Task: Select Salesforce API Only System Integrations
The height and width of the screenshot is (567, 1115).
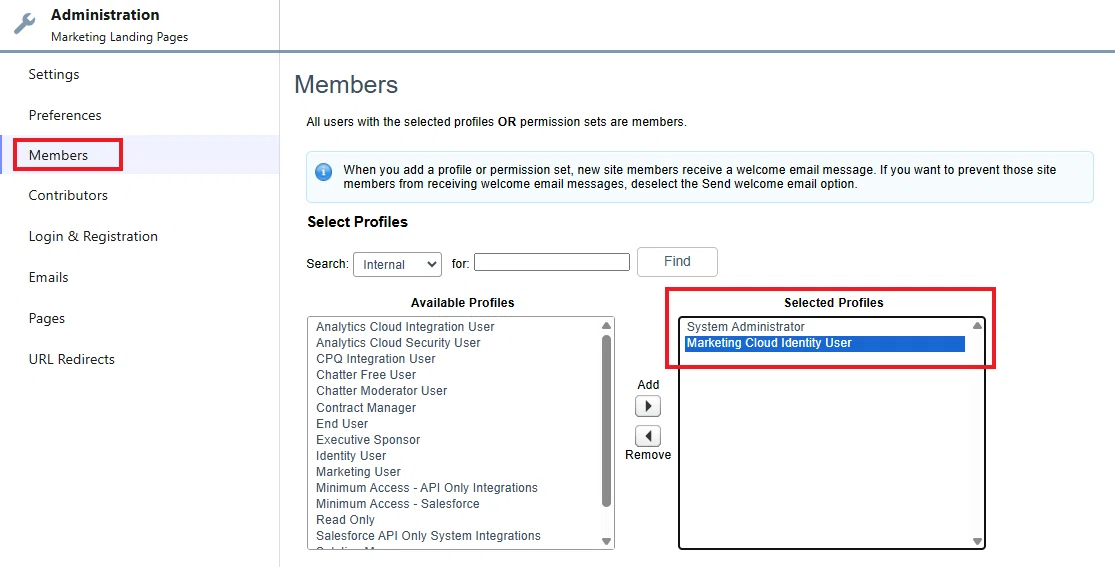Action: click(x=428, y=536)
